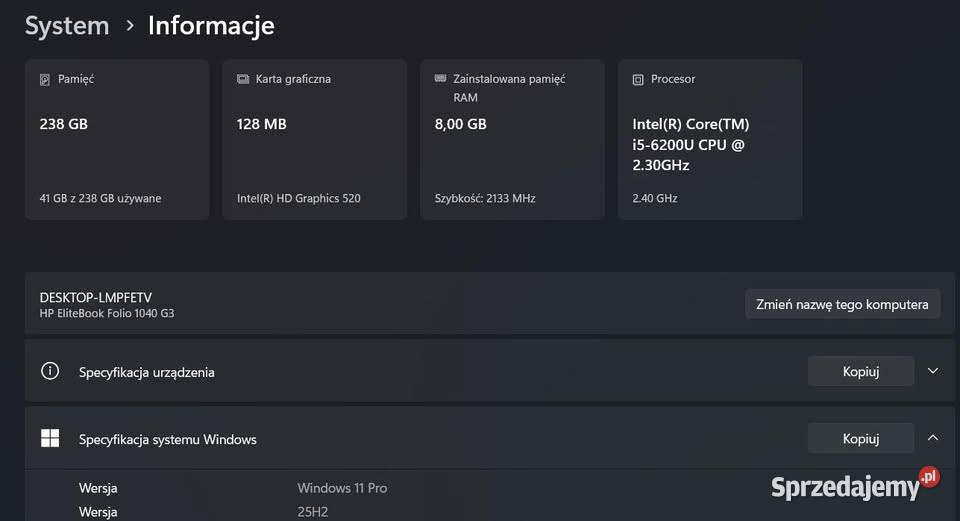Screen dimensions: 960x521
Task: Click Specyfikacja urządzenia label
Action: tap(147, 372)
